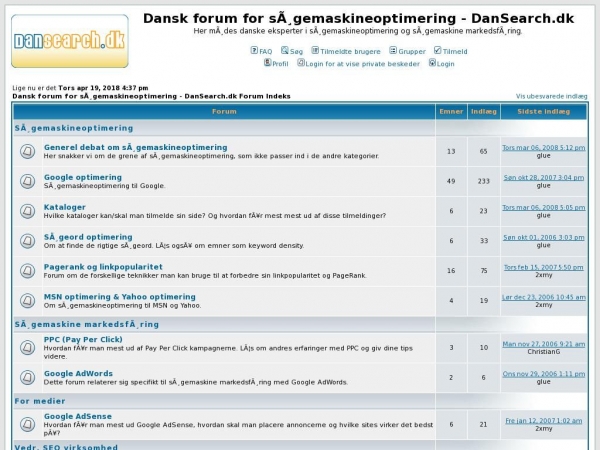Image resolution: width=600 pixels, height=450 pixels.
Task: Open the FAQ page
Action: (266, 52)
